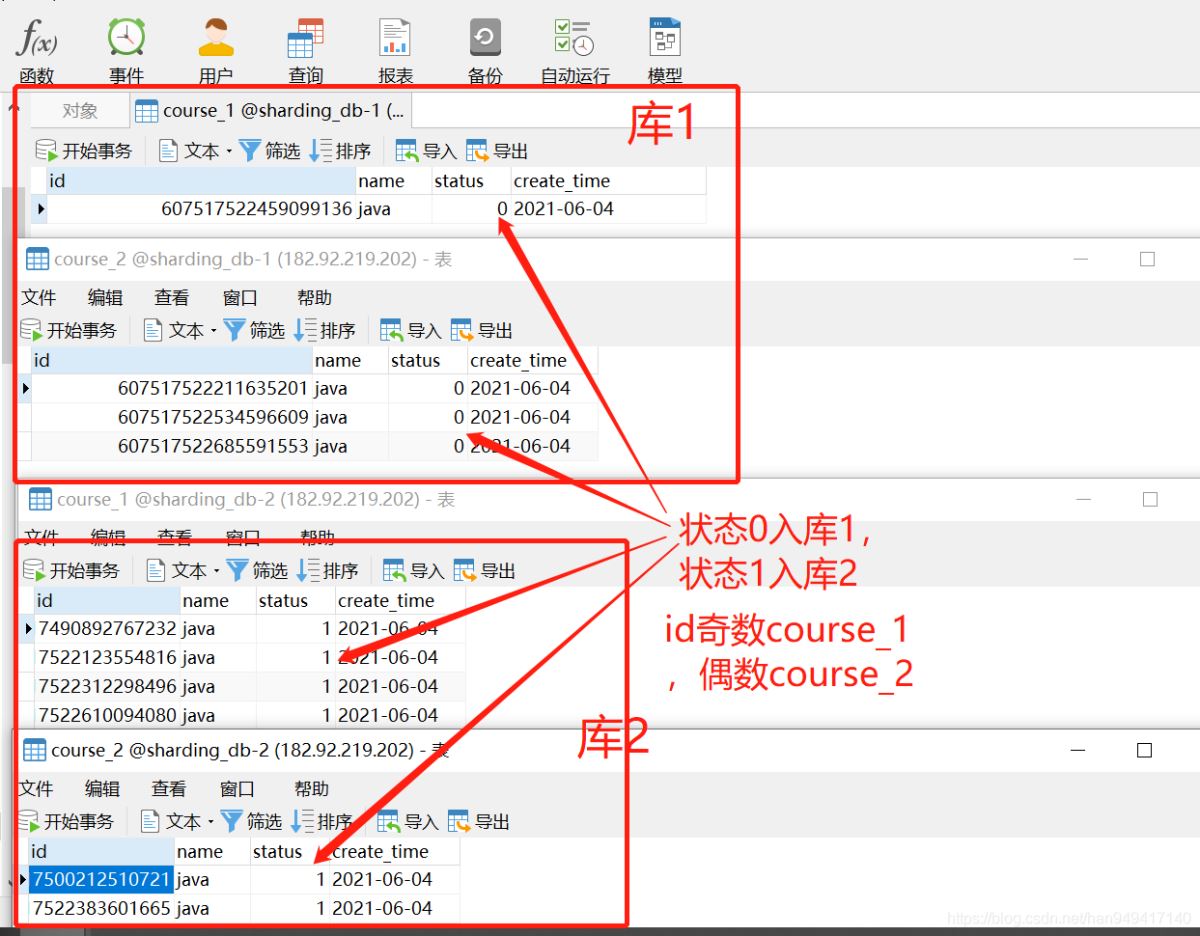The image size is (1200, 936).
Task: Click 排序 in course_2 sharding_db-1 window
Action: 325,331
